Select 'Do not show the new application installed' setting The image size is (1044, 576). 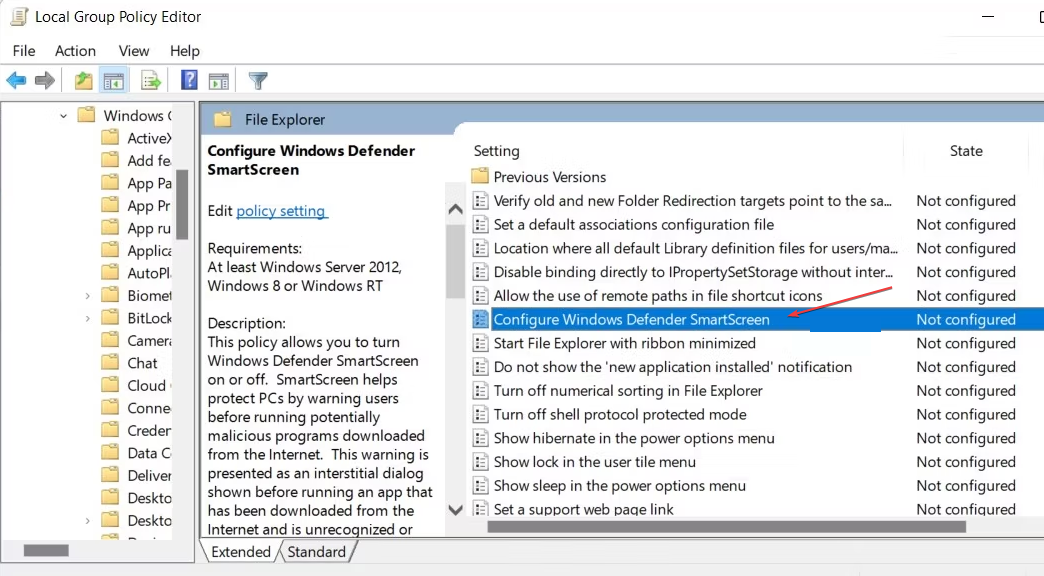[x=672, y=367]
